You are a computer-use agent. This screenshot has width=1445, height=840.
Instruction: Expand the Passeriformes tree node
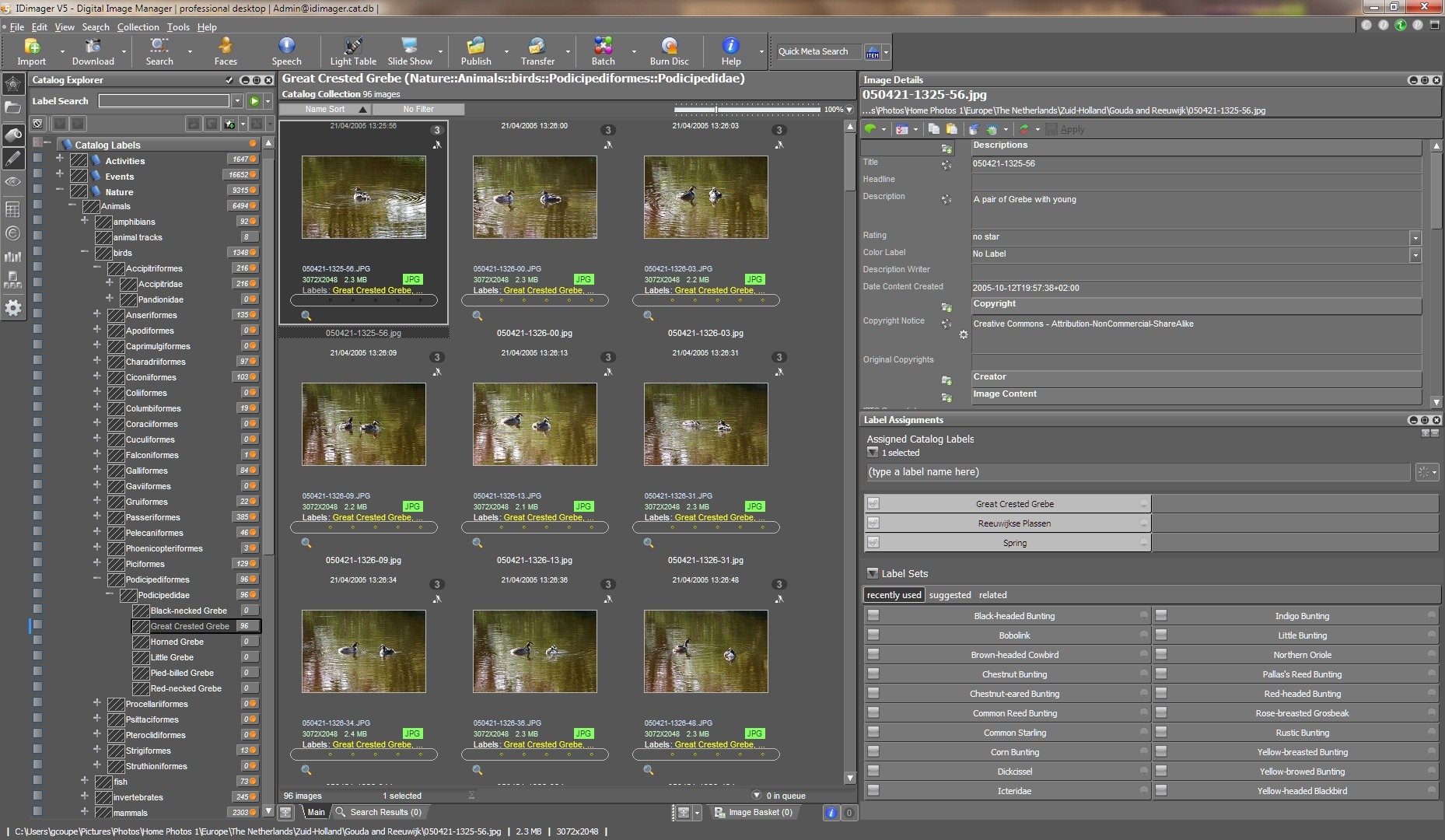pyautogui.click(x=97, y=516)
